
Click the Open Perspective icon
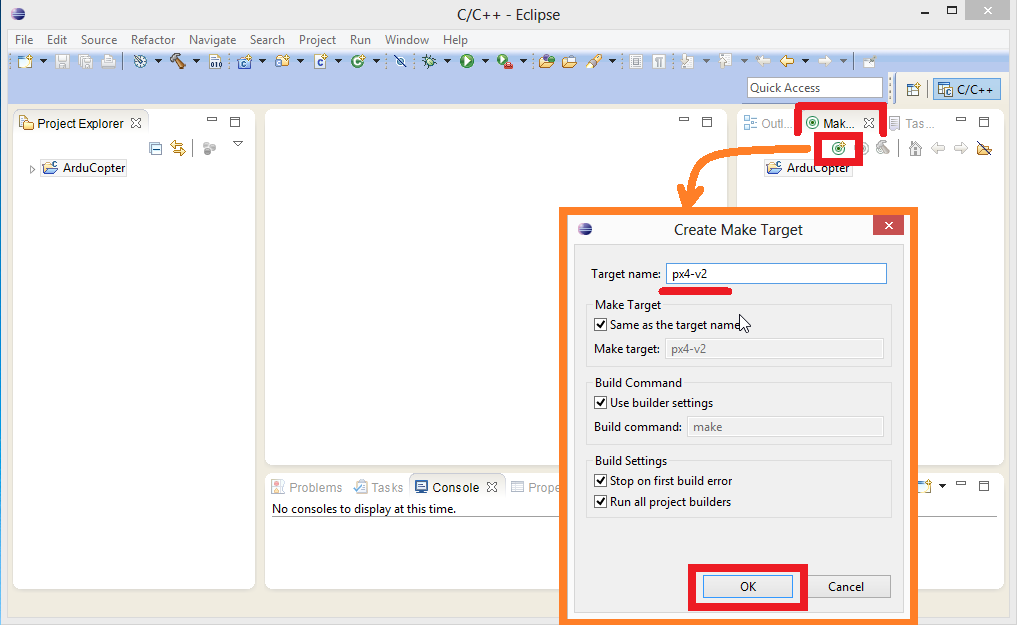point(913,89)
